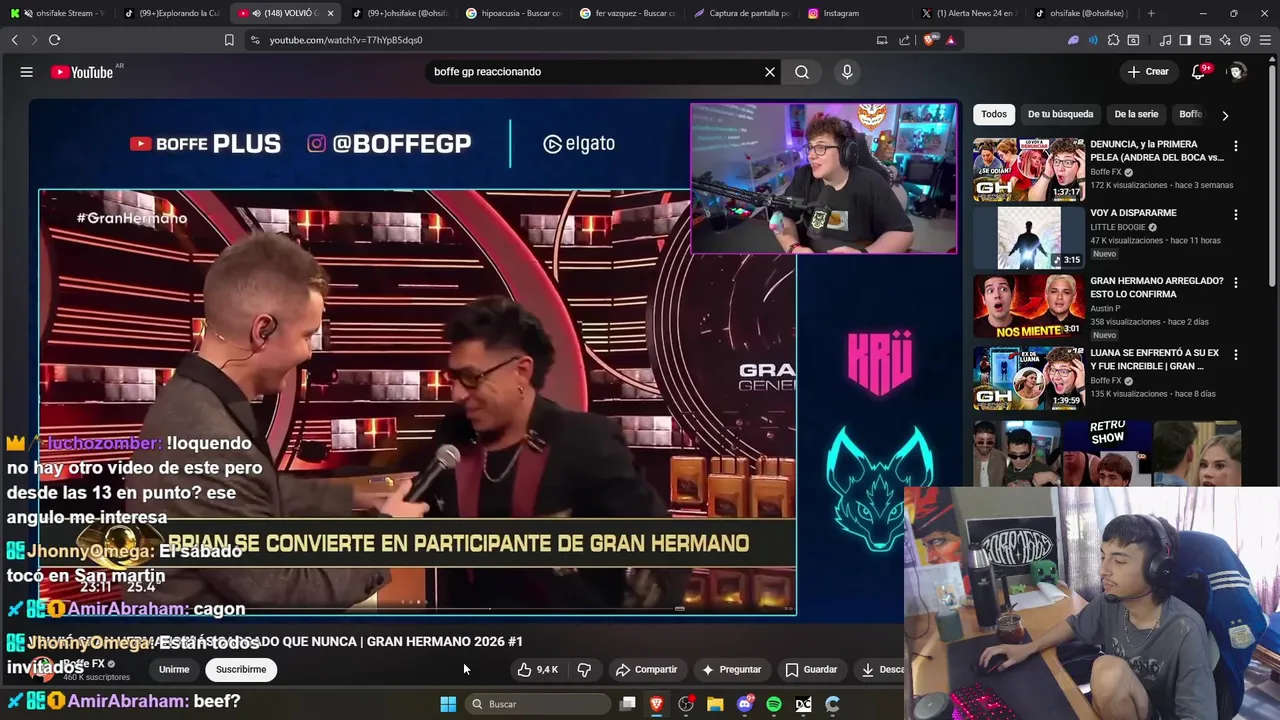The width and height of the screenshot is (1280, 720).
Task: Open the music playlist toolbar icon
Action: [1165, 40]
